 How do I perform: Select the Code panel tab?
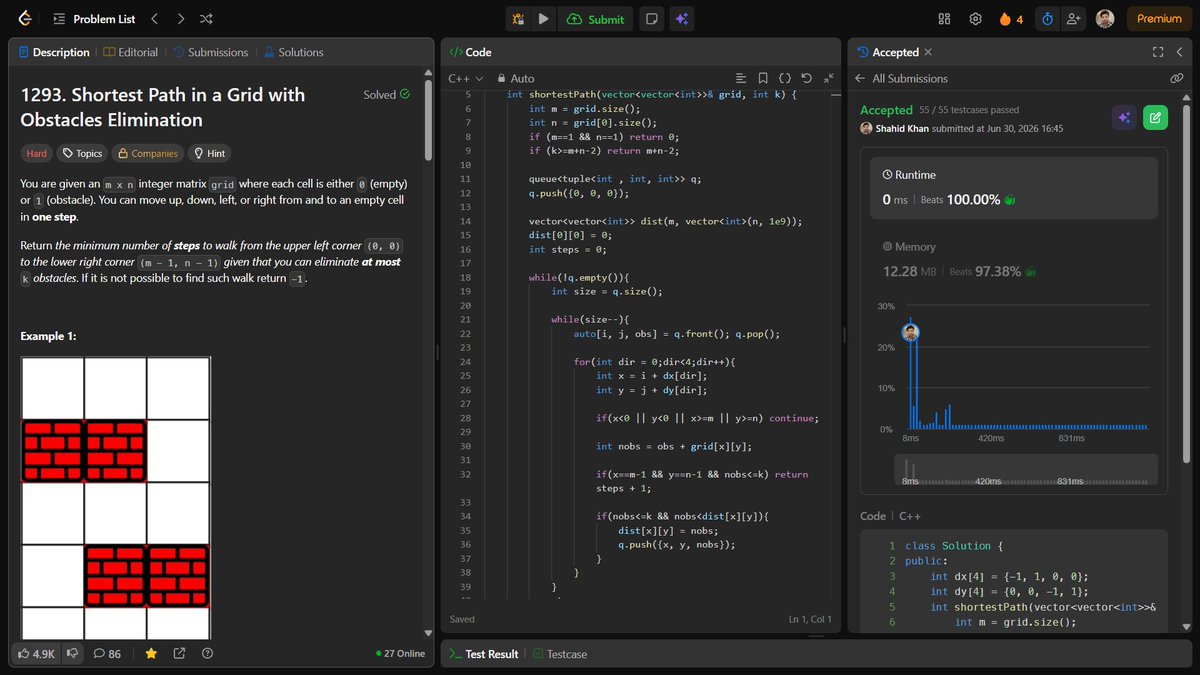470,52
